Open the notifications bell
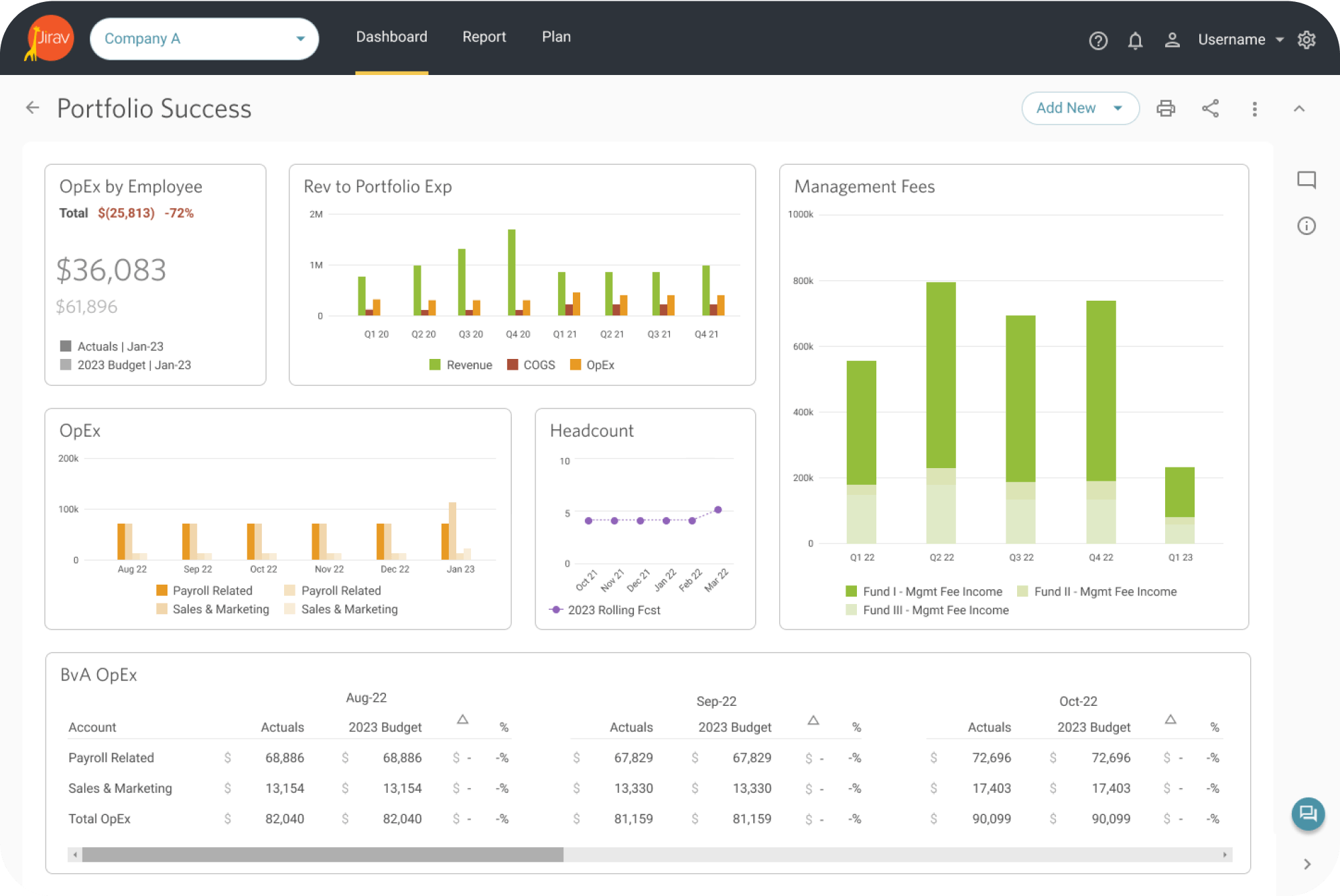The height and width of the screenshot is (896, 1340). click(x=1135, y=40)
